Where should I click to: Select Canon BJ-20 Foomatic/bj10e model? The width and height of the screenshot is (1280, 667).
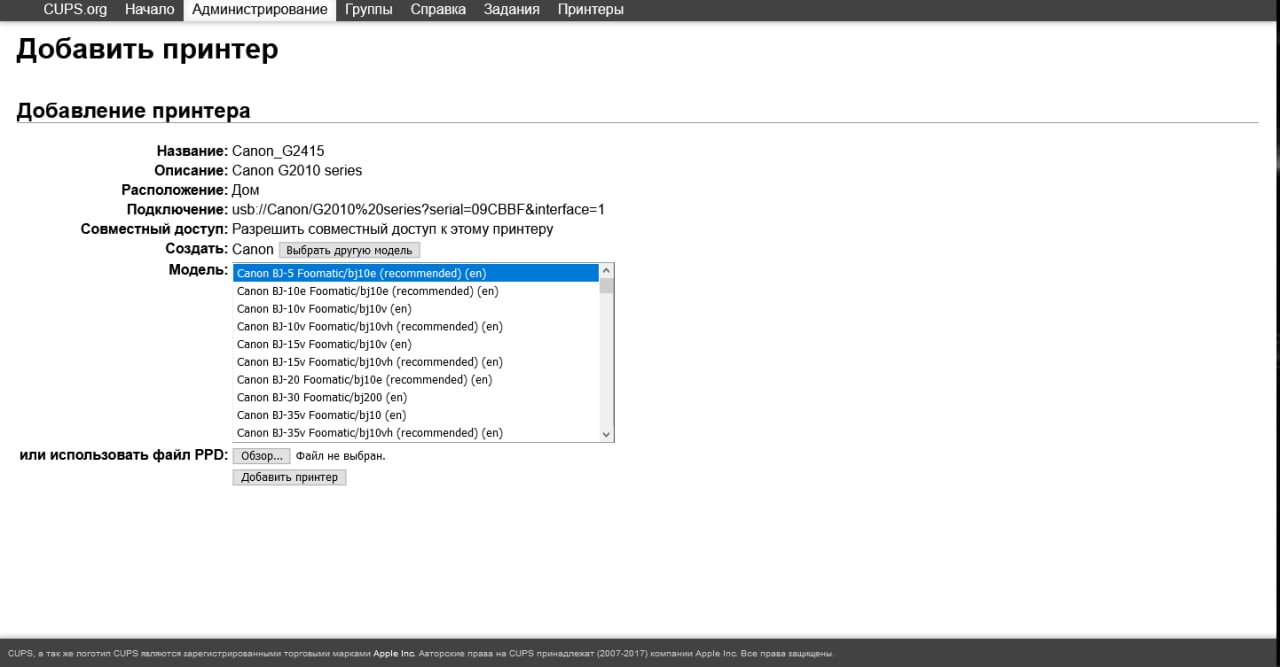pos(415,380)
